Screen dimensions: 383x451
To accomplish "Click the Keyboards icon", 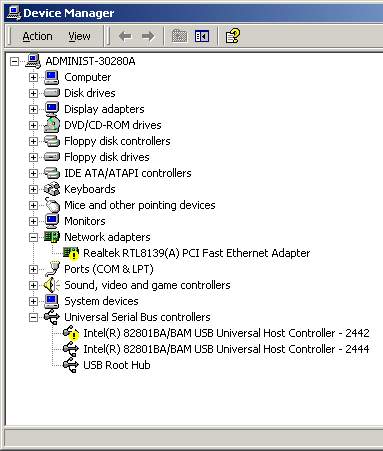I will click(x=52, y=189).
